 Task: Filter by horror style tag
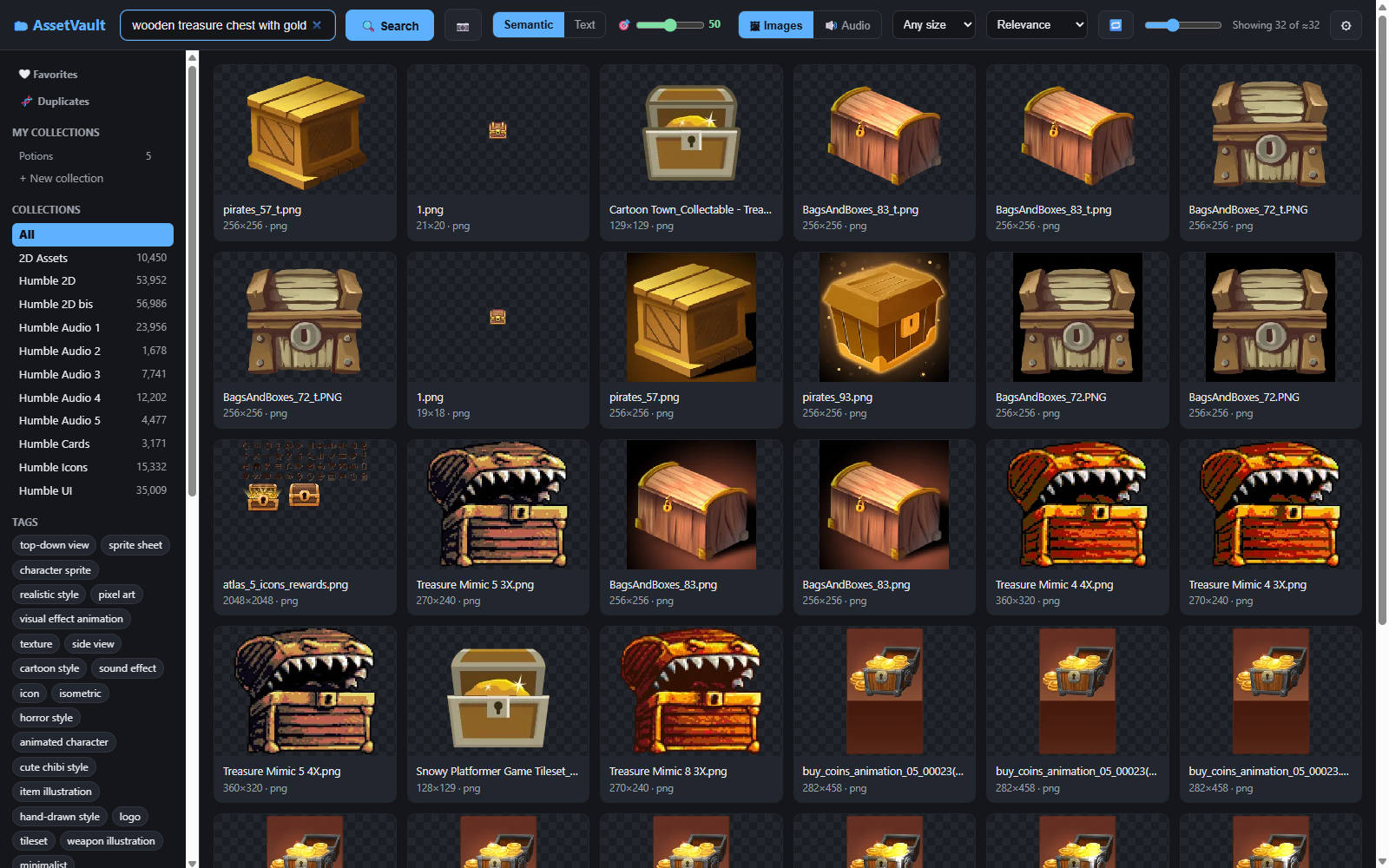coord(46,718)
